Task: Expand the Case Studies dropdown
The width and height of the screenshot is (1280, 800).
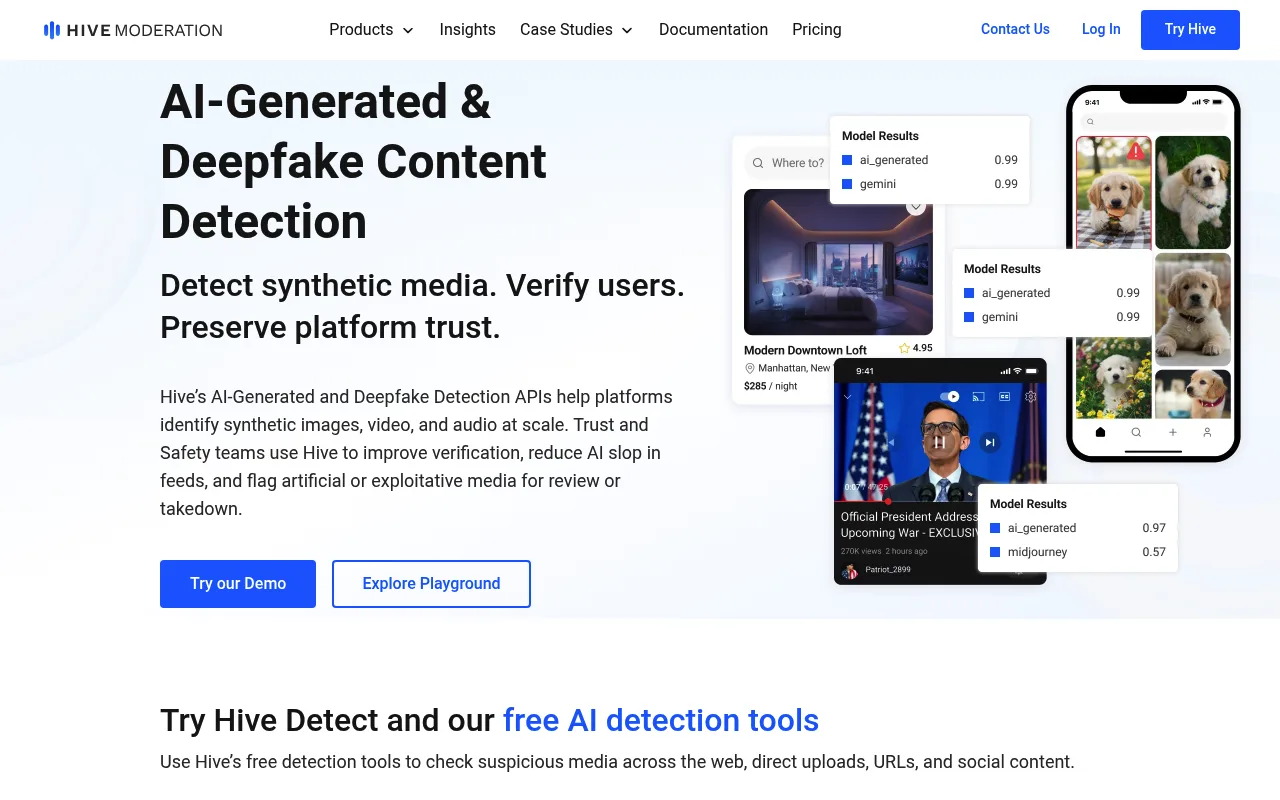Action: tap(576, 30)
